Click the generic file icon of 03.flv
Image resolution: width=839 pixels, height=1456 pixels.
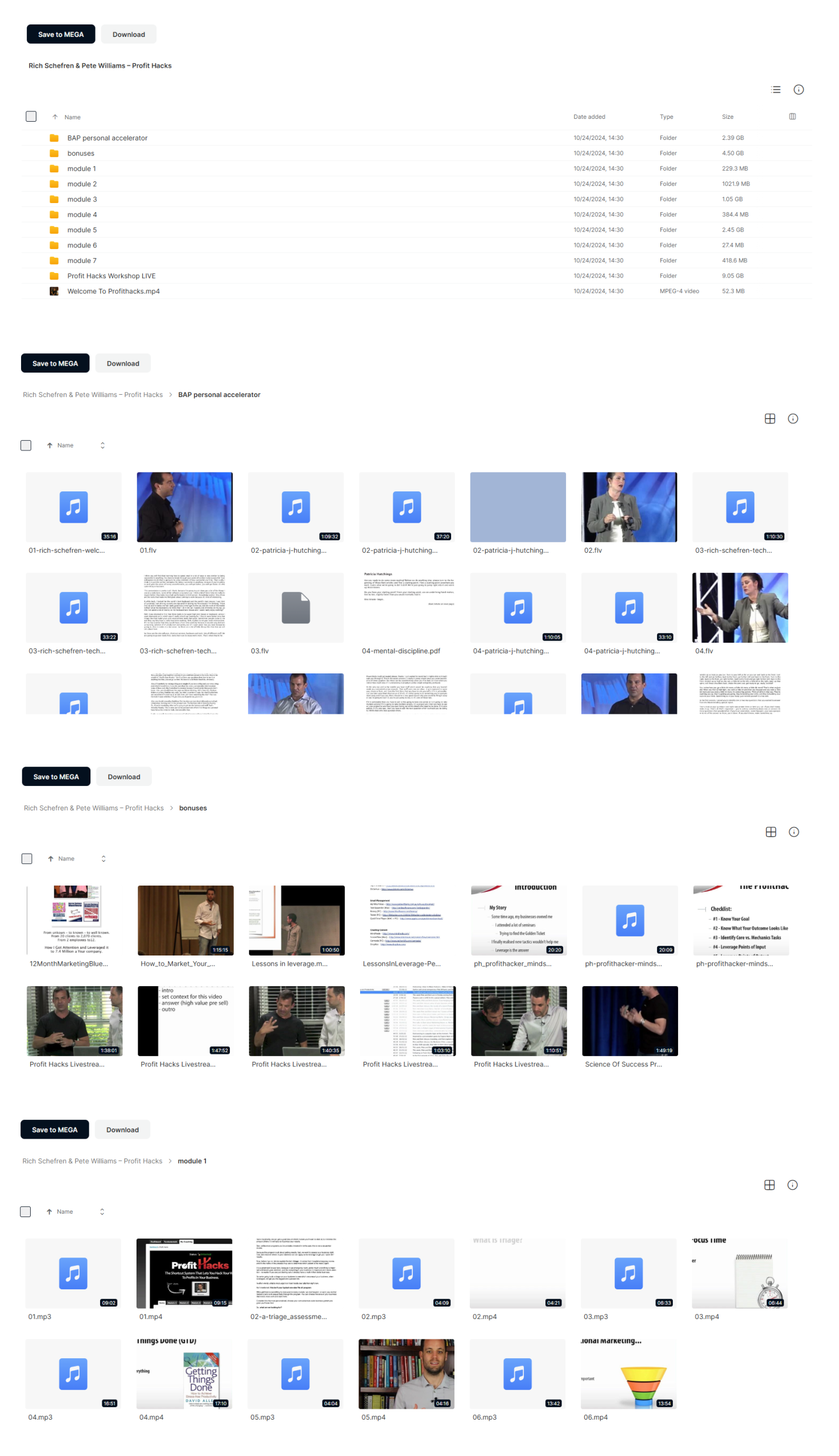[x=296, y=607]
